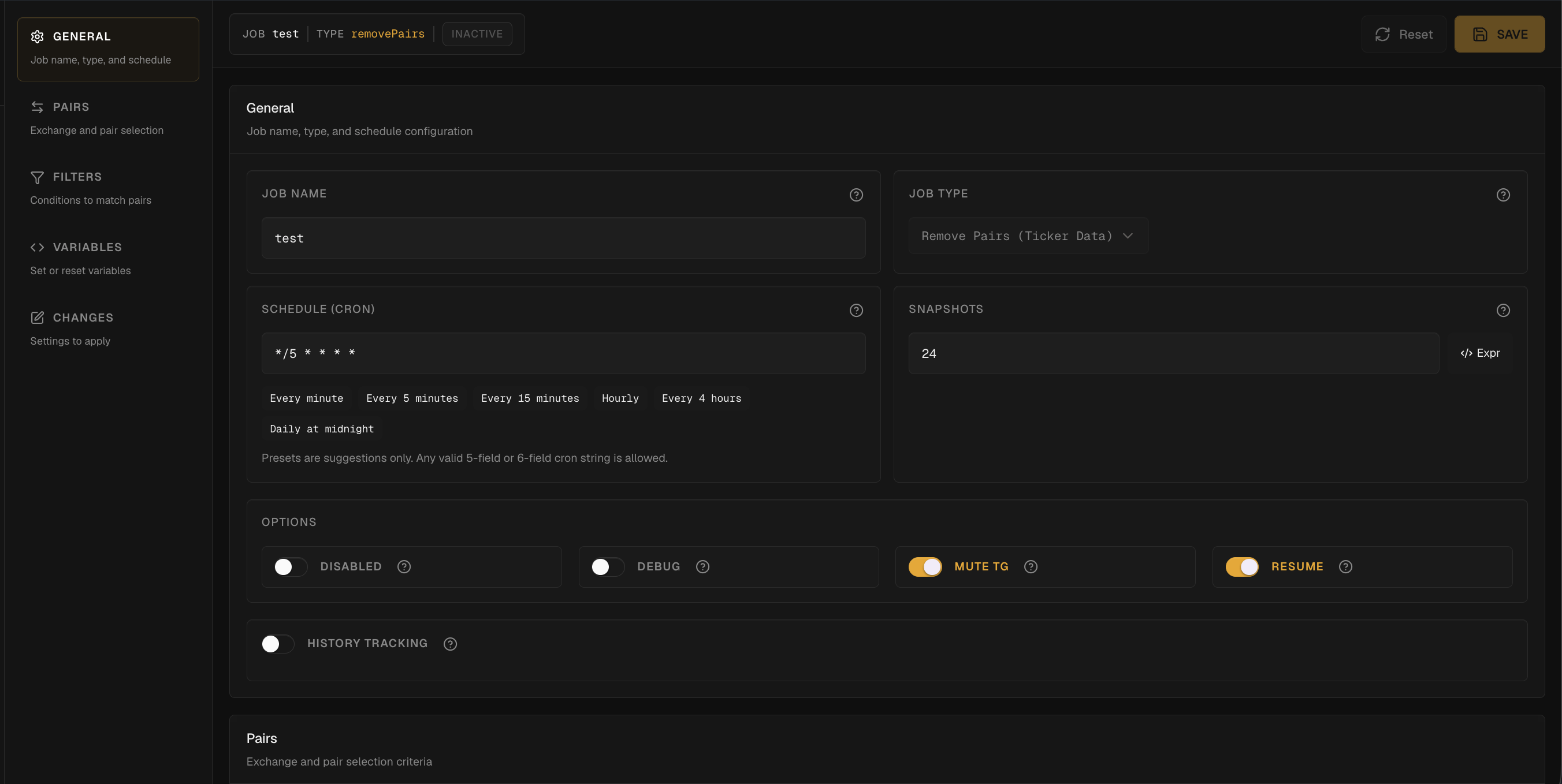Enable the History Tracking switch
Image resolution: width=1562 pixels, height=784 pixels.
pyautogui.click(x=278, y=644)
